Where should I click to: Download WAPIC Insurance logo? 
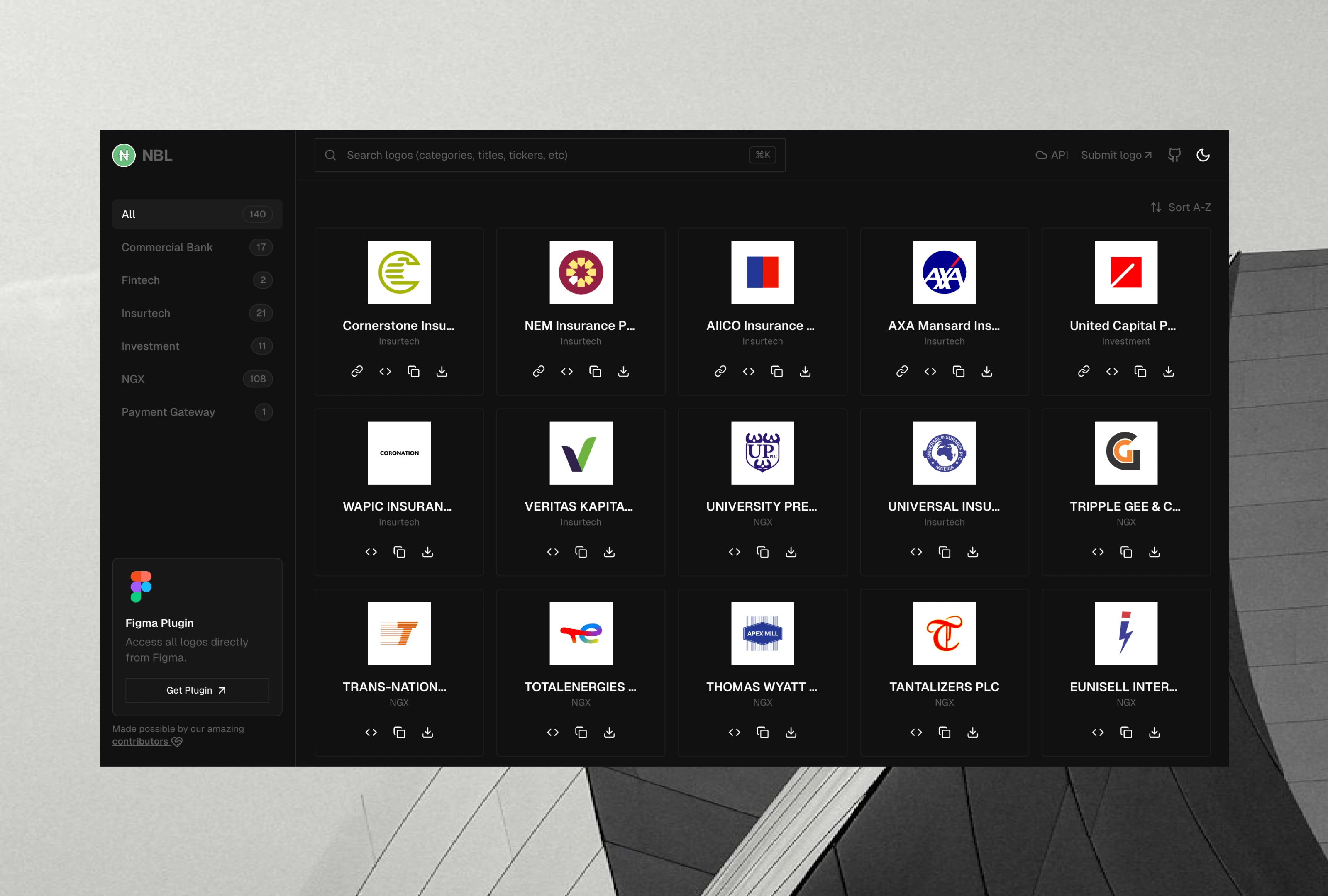(x=427, y=552)
